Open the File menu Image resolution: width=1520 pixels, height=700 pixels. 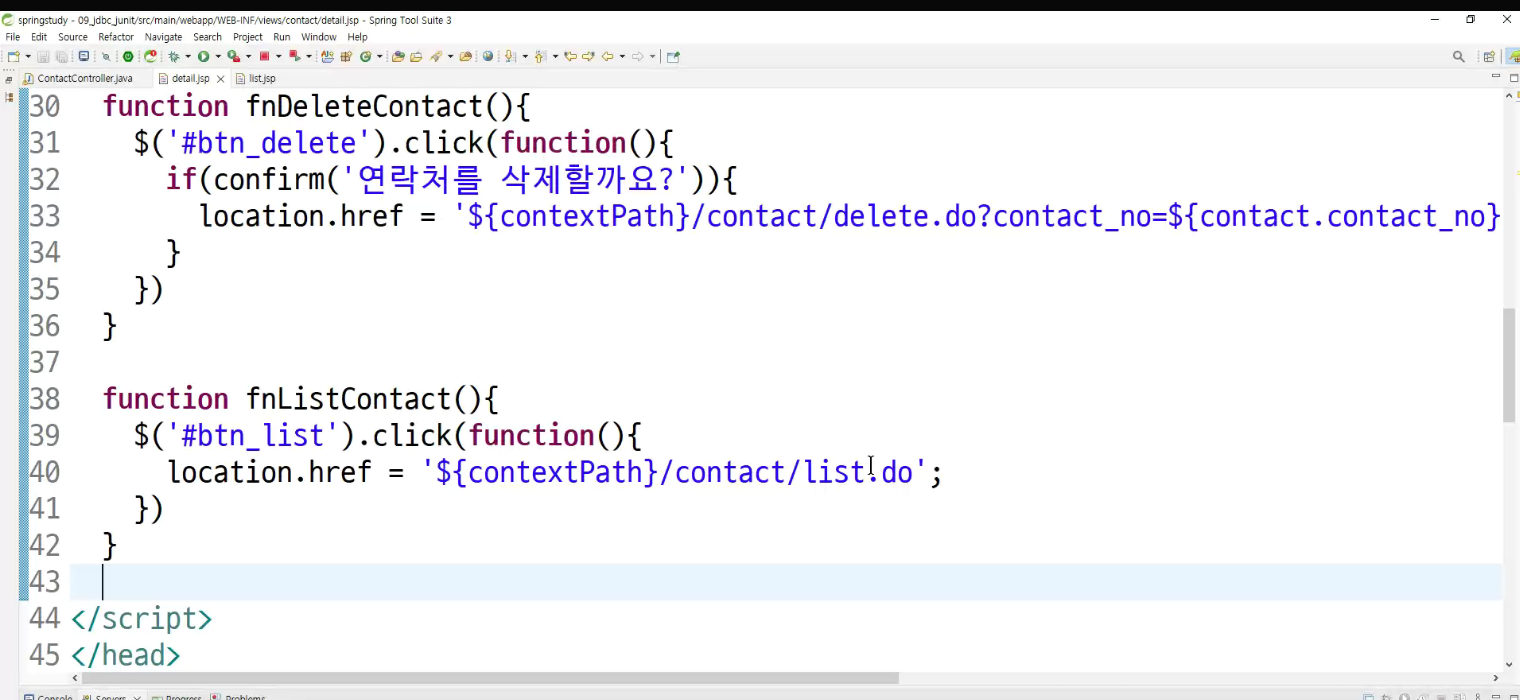point(13,37)
